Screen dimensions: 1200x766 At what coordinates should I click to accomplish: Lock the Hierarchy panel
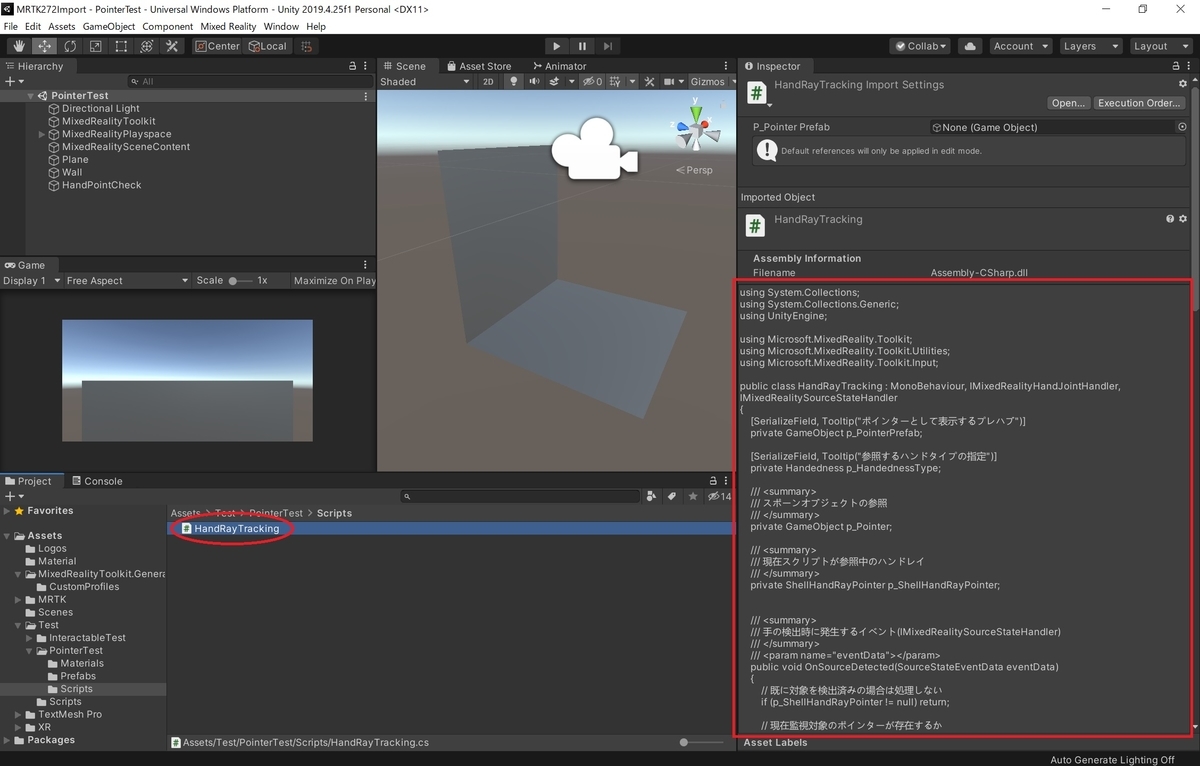[352, 66]
